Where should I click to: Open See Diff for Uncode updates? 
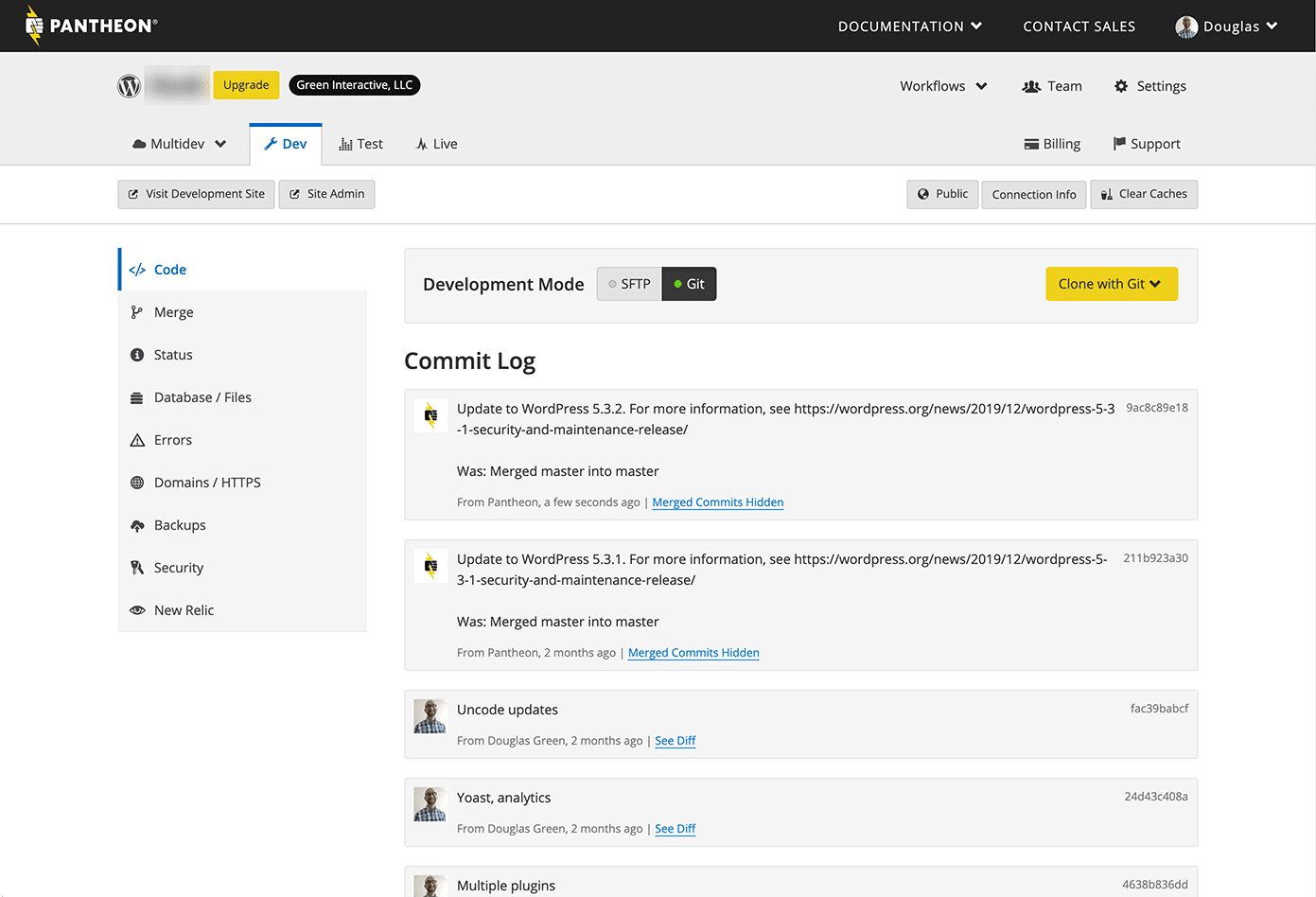675,741
